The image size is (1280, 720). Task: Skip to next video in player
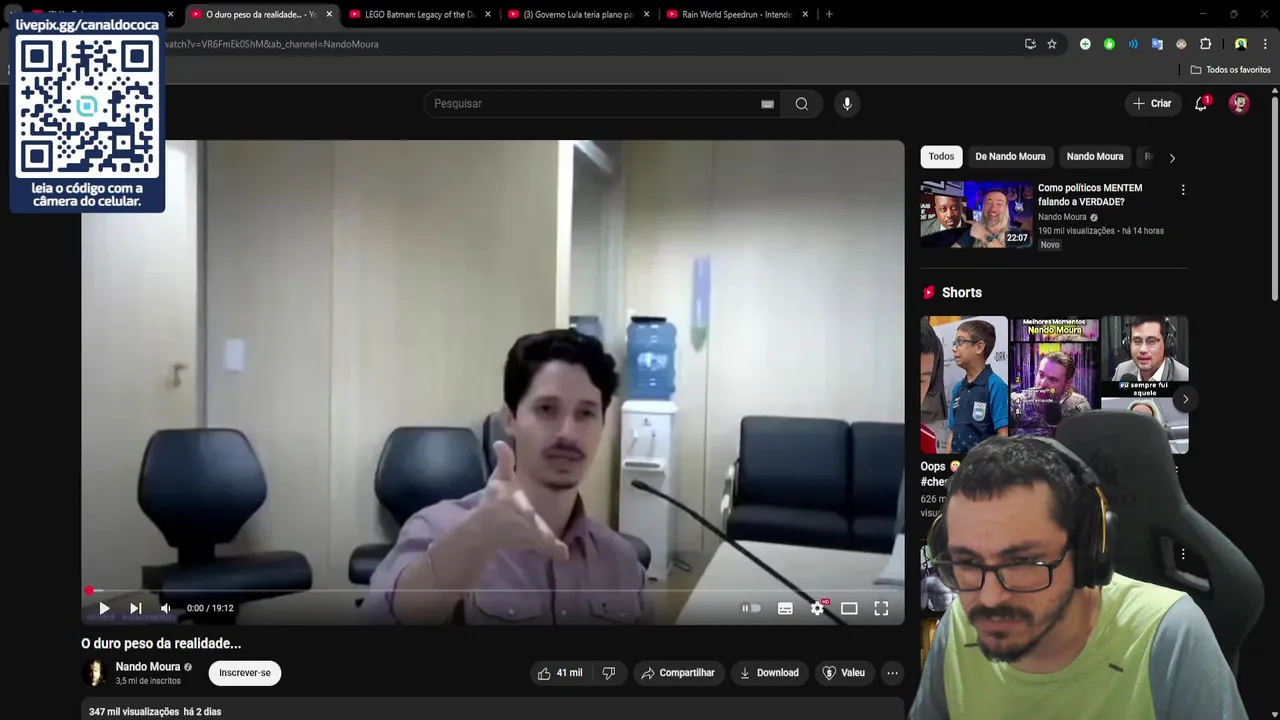[x=136, y=608]
